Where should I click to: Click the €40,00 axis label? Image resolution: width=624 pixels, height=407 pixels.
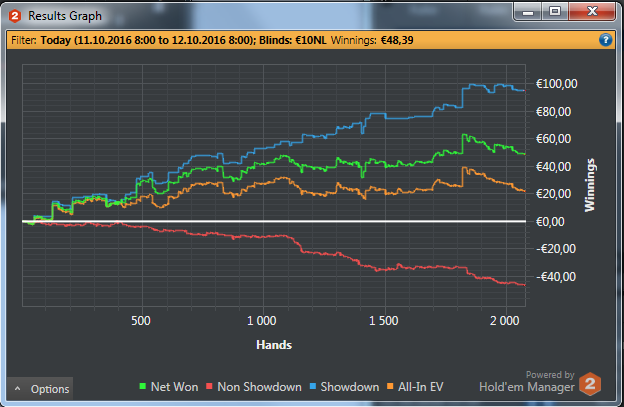pyautogui.click(x=553, y=166)
